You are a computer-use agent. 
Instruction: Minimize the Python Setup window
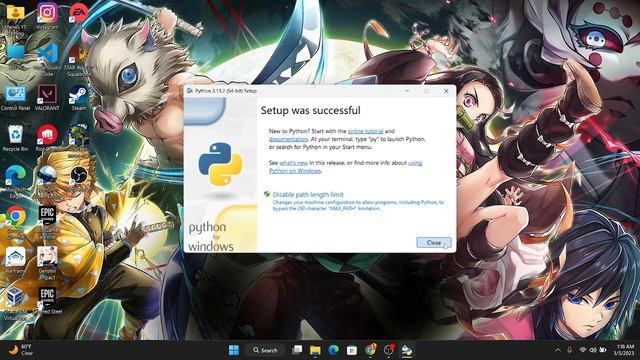(x=407, y=91)
